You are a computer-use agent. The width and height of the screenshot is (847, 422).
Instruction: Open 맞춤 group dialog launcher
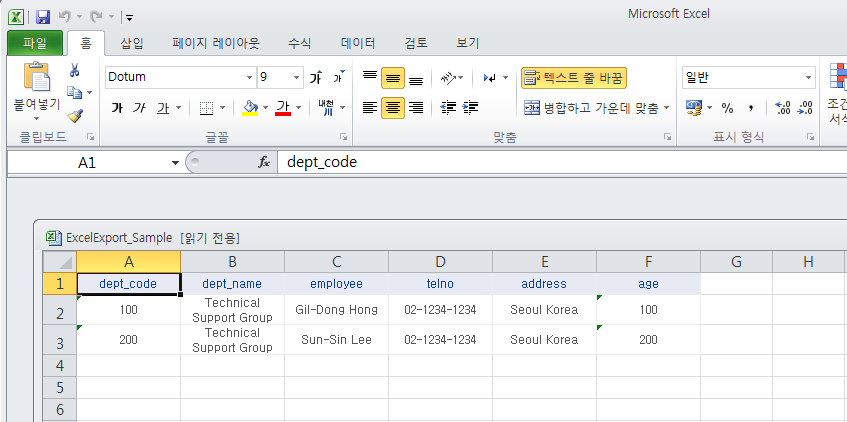[x=668, y=137]
